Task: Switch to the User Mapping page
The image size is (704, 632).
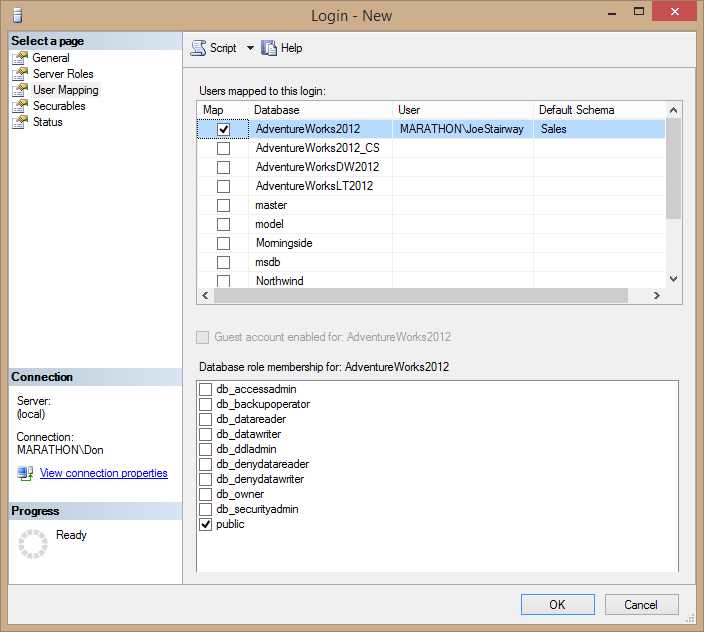Action: point(66,90)
